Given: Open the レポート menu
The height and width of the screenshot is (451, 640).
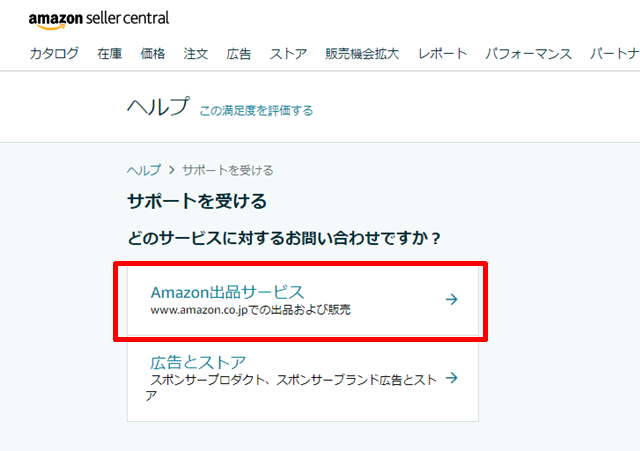Looking at the screenshot, I should coord(443,54).
